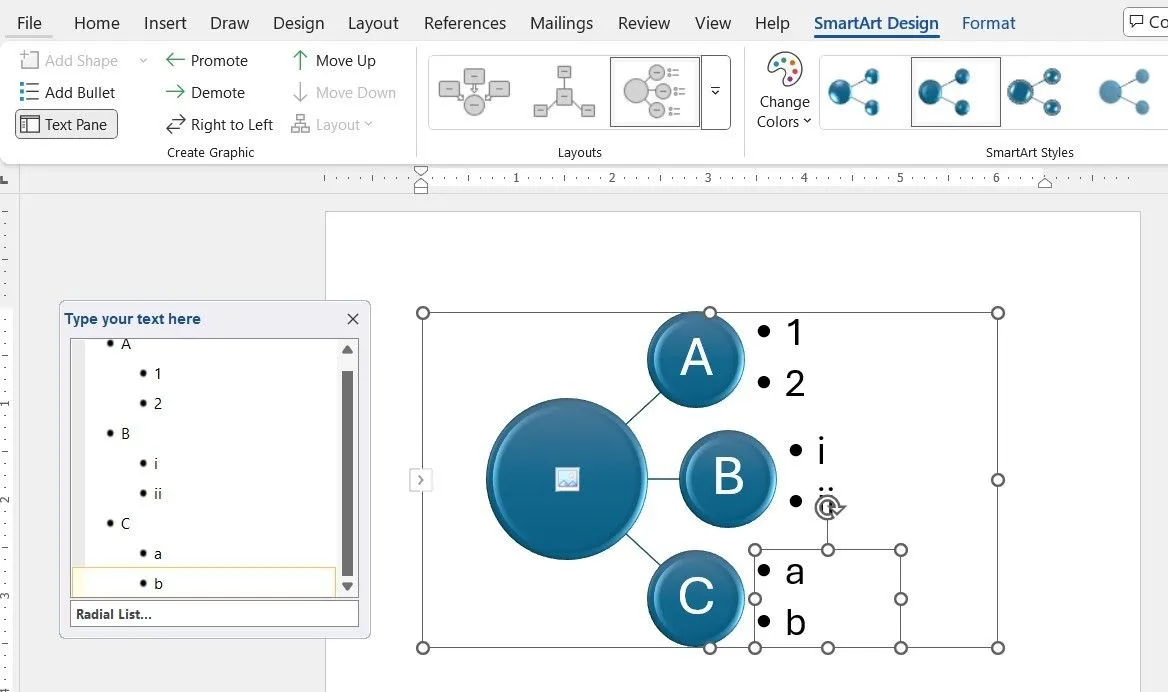Click the picture placeholder in the center circle
This screenshot has width=1168, height=692.
[x=566, y=480]
